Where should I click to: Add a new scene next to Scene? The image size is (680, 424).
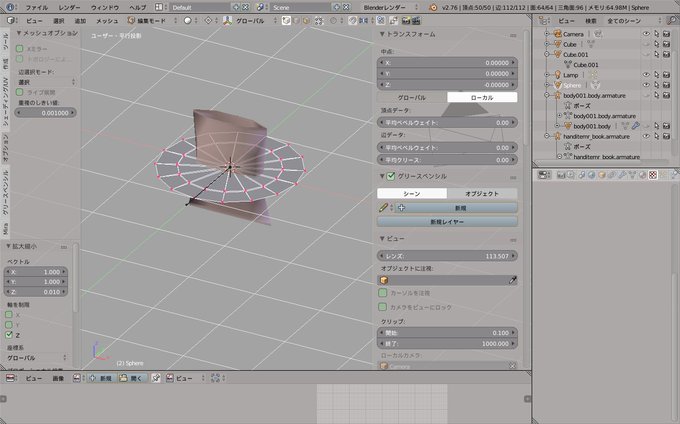(x=337, y=7)
